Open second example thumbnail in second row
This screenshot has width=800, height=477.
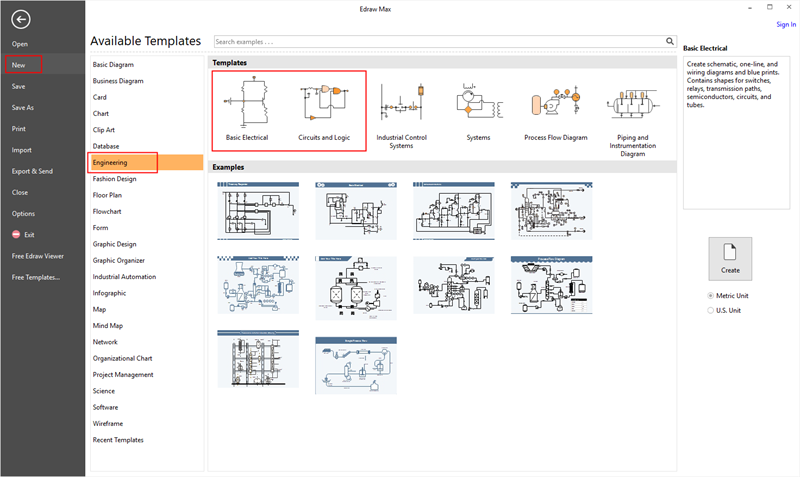(x=356, y=288)
